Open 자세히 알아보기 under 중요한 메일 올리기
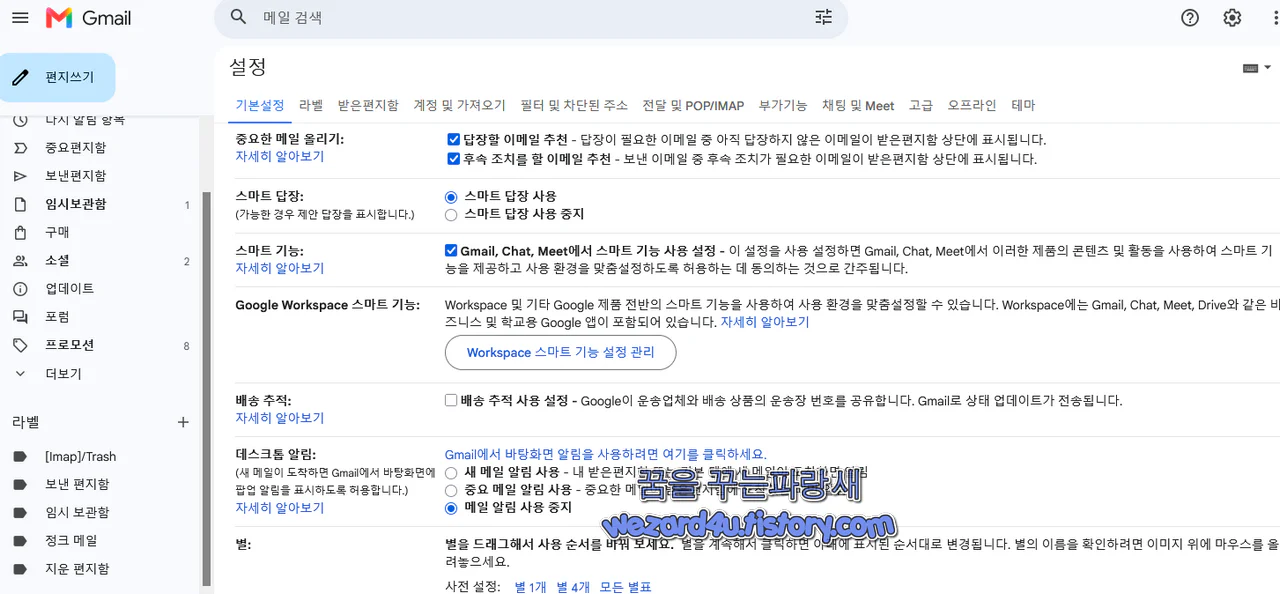 (x=280, y=157)
